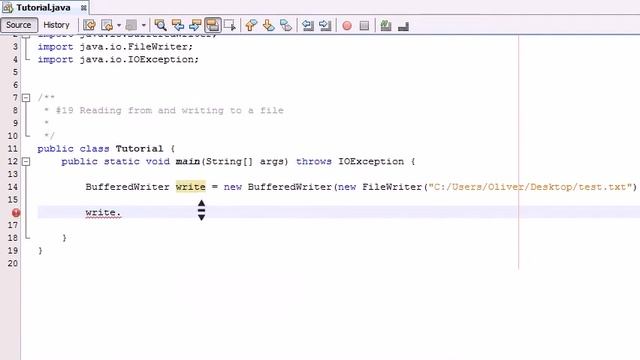
Task: Click the Find Selection magnifier icon
Action: (160, 25)
